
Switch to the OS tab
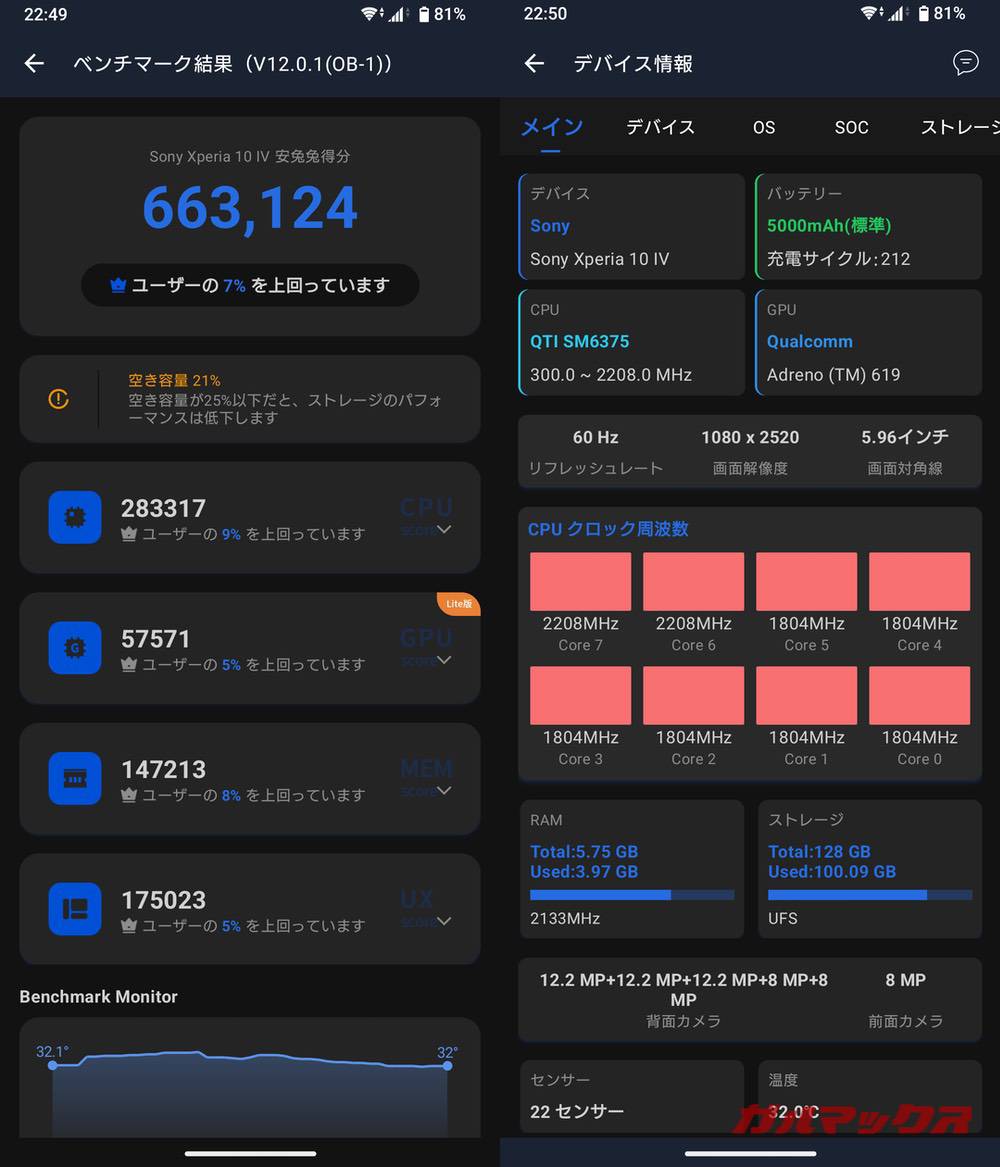pyautogui.click(x=764, y=127)
